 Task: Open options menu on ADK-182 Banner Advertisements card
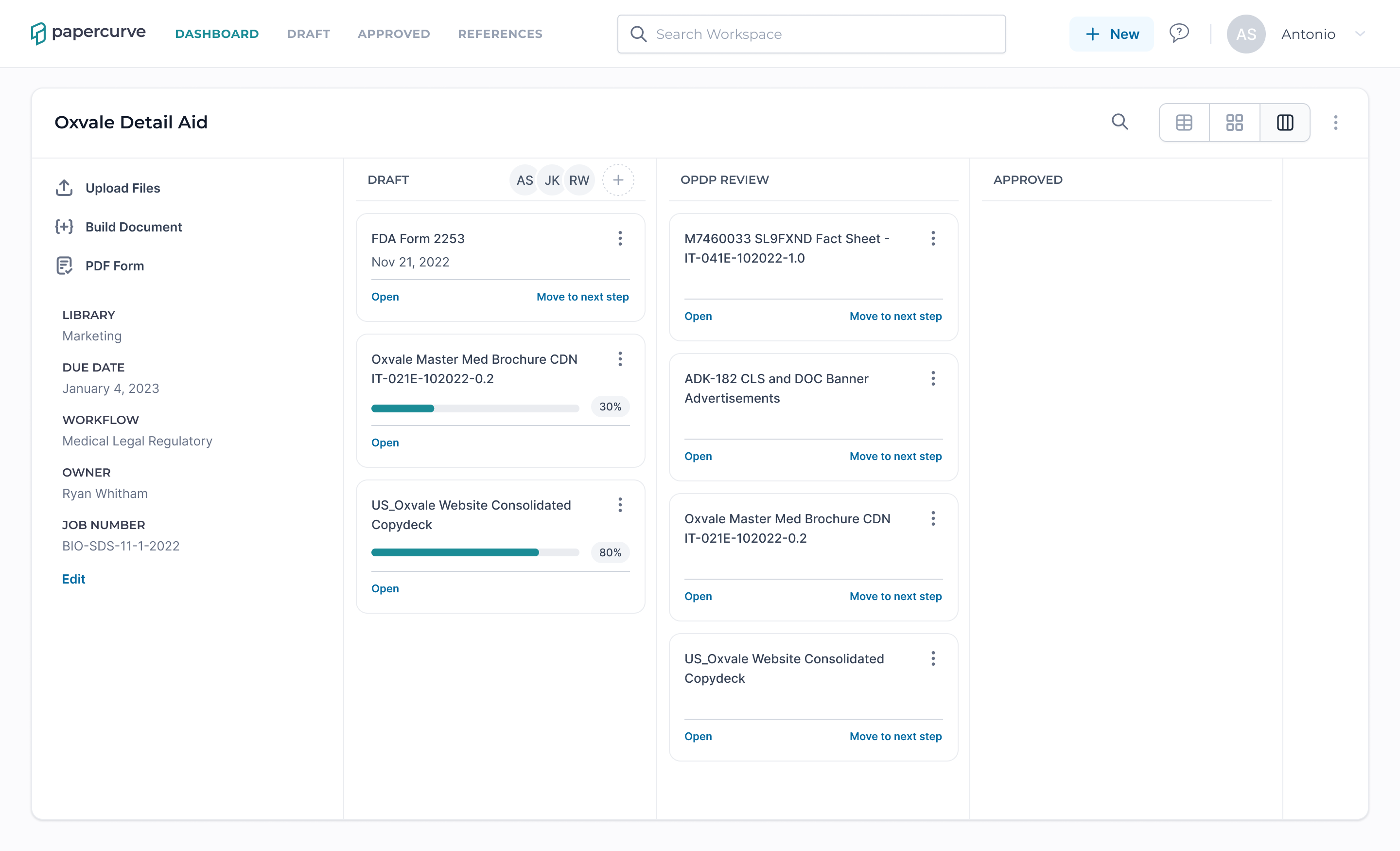tap(932, 379)
